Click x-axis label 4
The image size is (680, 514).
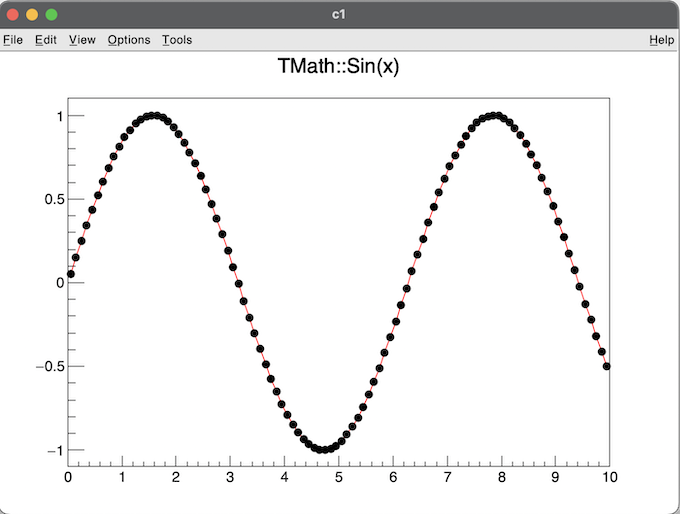tap(284, 477)
